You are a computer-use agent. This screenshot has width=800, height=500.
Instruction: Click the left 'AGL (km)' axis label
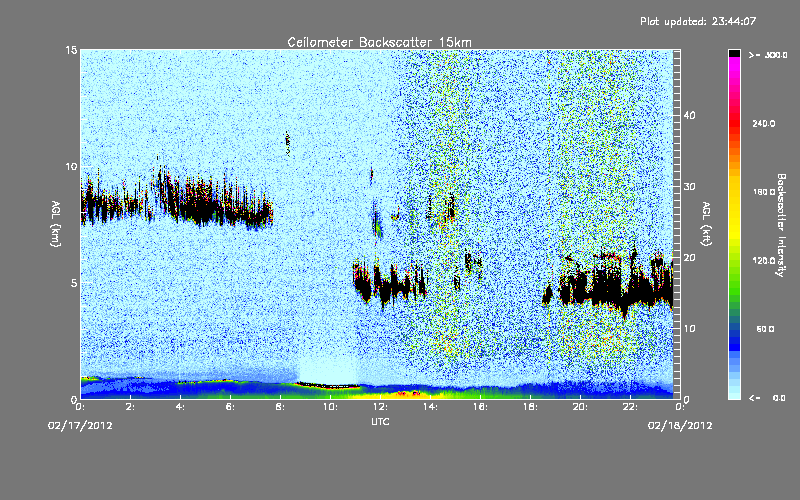point(56,224)
